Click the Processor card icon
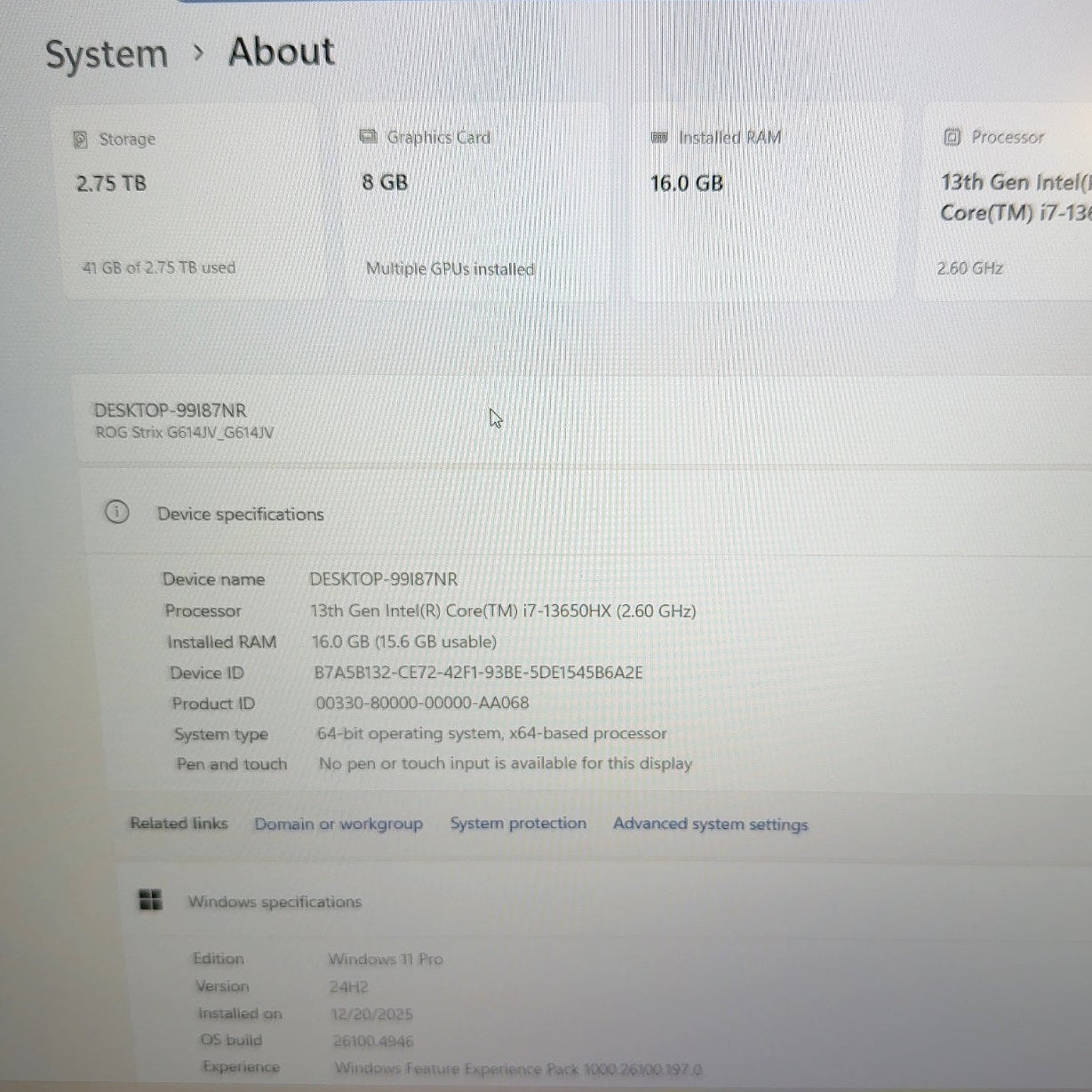The height and width of the screenshot is (1092, 1092). click(951, 136)
